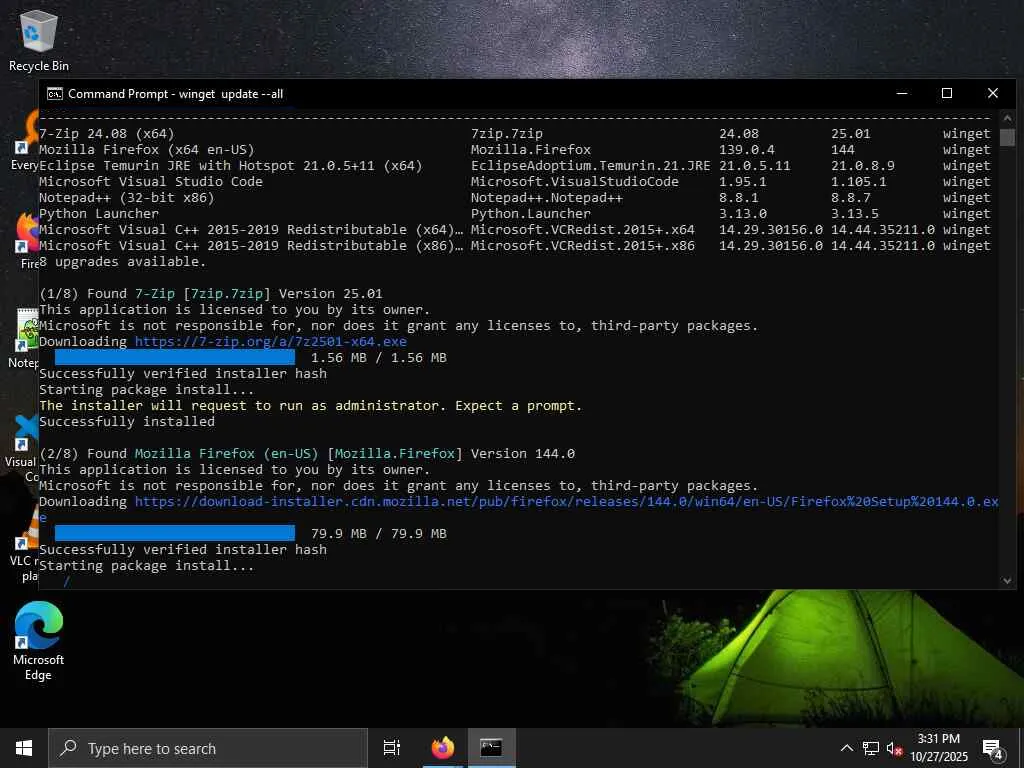This screenshot has height=768, width=1024.
Task: Click 'EclipseAdoptium.Temurin.21.JRE' package ID
Action: (590, 166)
